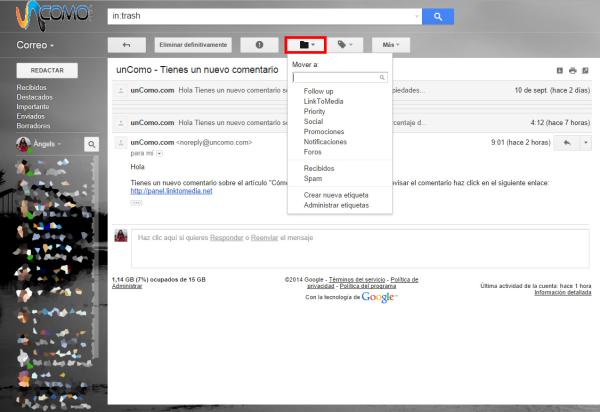The height and width of the screenshot is (412, 600).
Task: Click Crear nueva etiqueta
Action: [x=336, y=195]
